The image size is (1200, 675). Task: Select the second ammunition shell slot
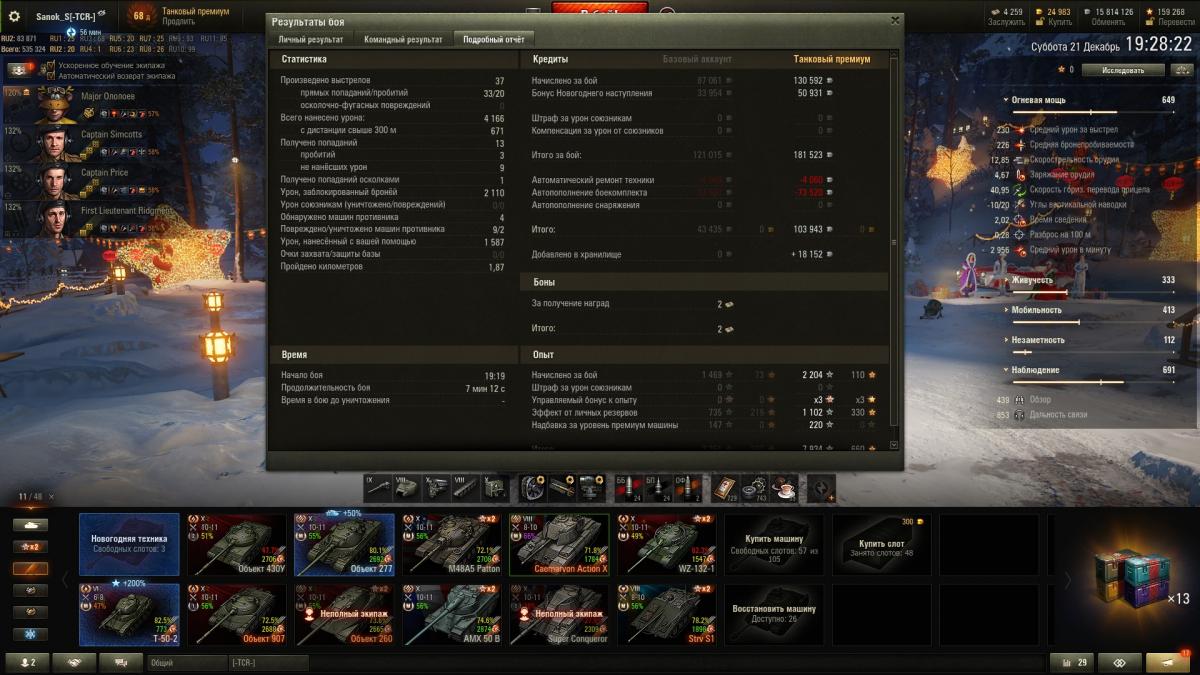(x=657, y=487)
